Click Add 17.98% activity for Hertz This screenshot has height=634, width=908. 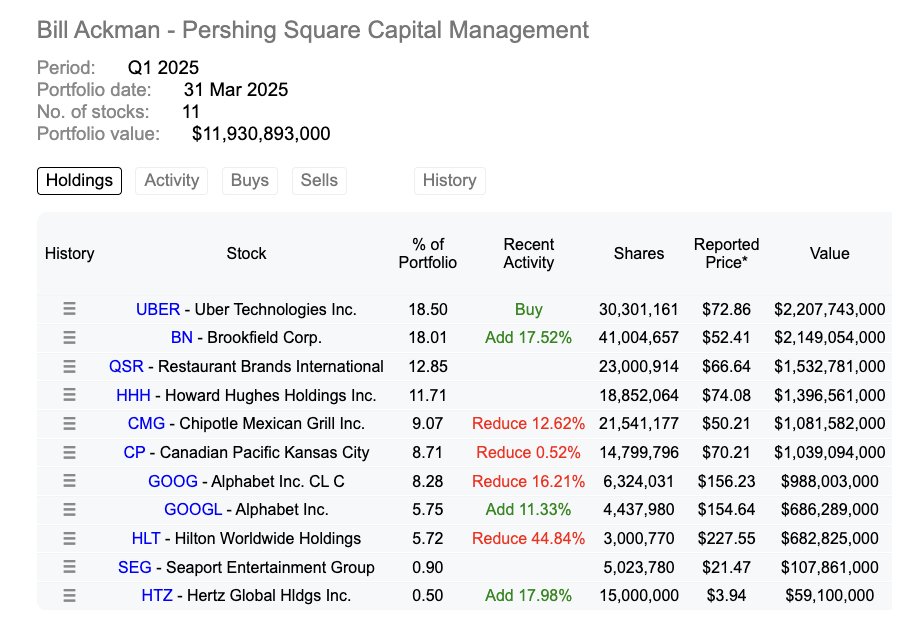pos(528,596)
